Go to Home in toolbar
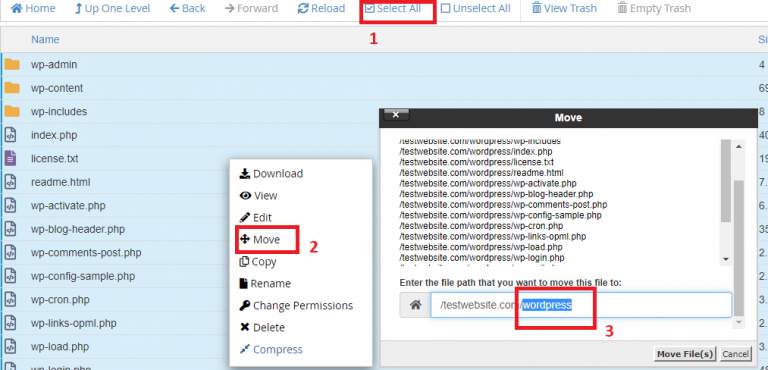 (33, 8)
